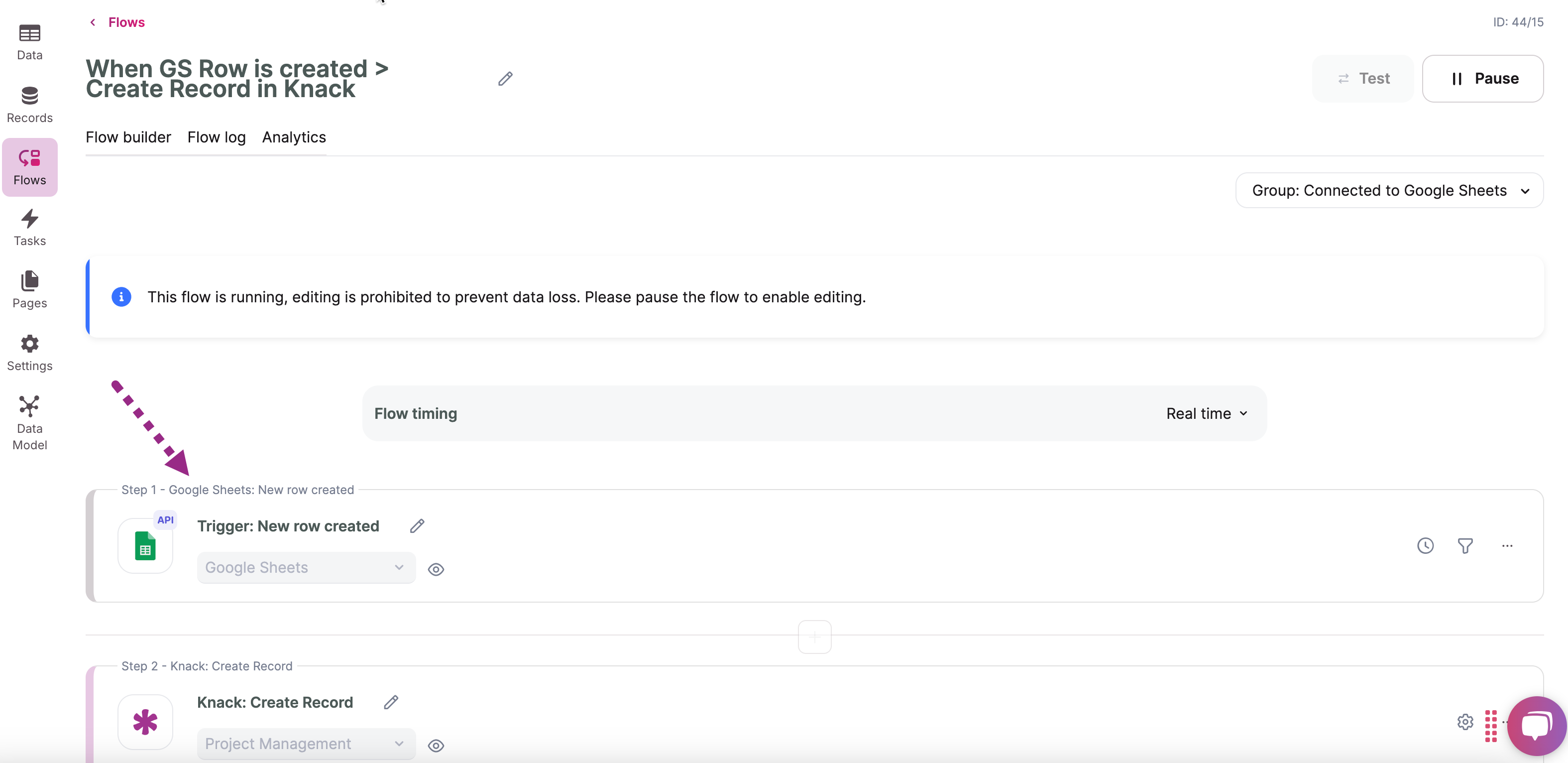This screenshot has width=1568, height=763.
Task: Open the Records sidebar icon
Action: pyautogui.click(x=29, y=105)
